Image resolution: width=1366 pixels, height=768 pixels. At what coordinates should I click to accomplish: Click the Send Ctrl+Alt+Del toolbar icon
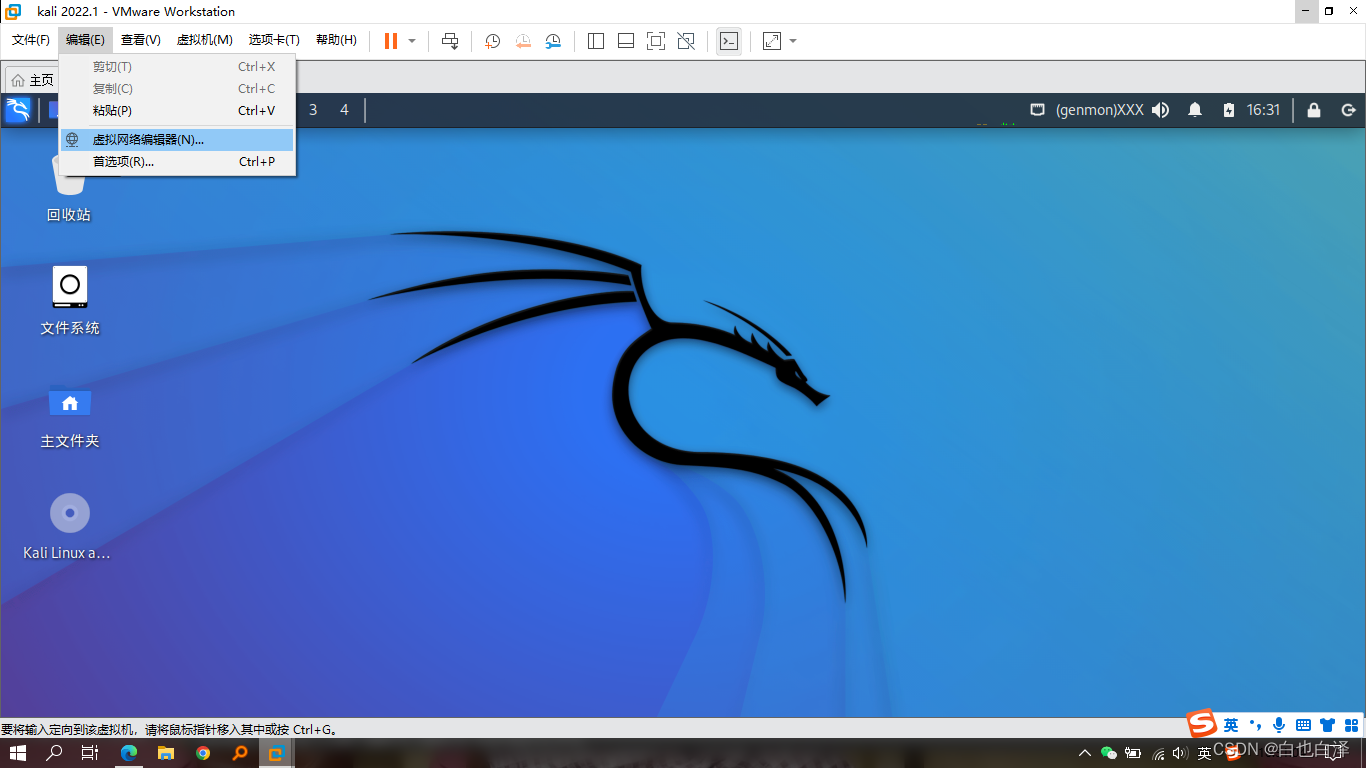click(x=450, y=41)
